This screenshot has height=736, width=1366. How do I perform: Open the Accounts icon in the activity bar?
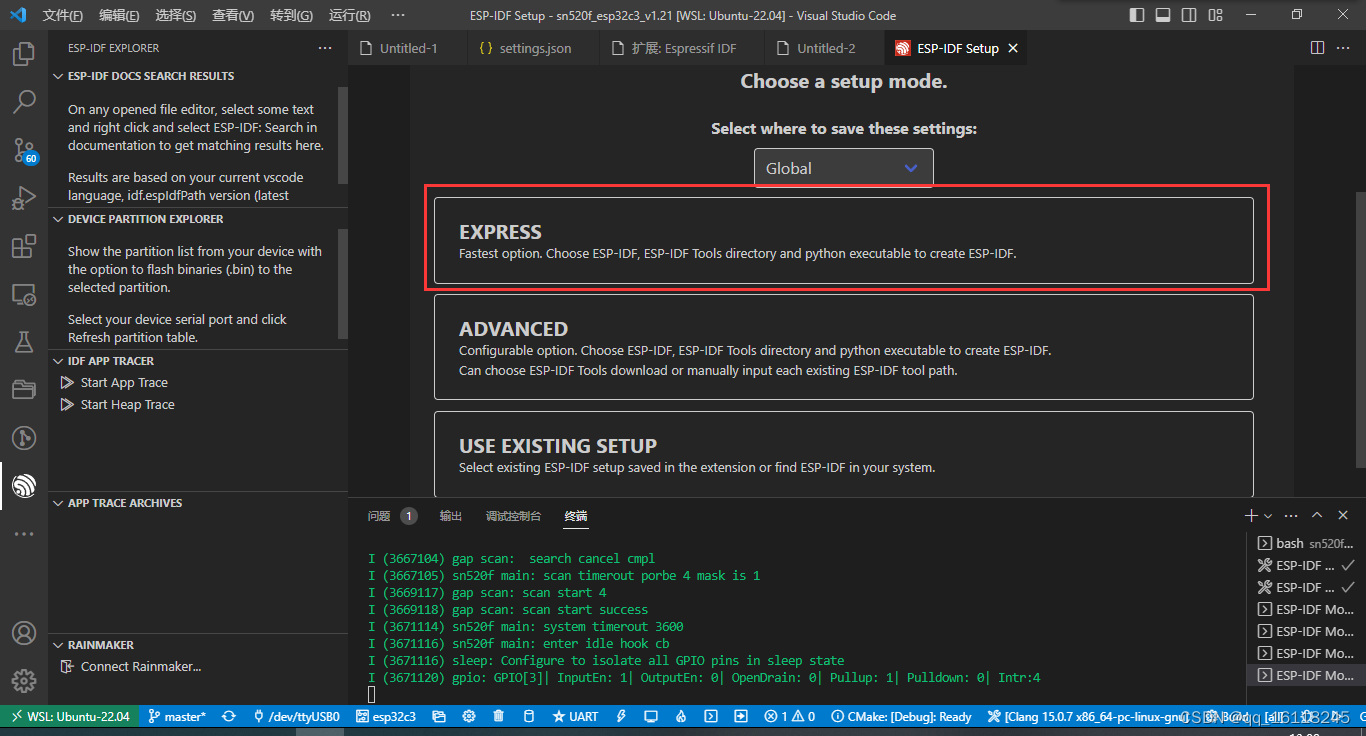[24, 634]
